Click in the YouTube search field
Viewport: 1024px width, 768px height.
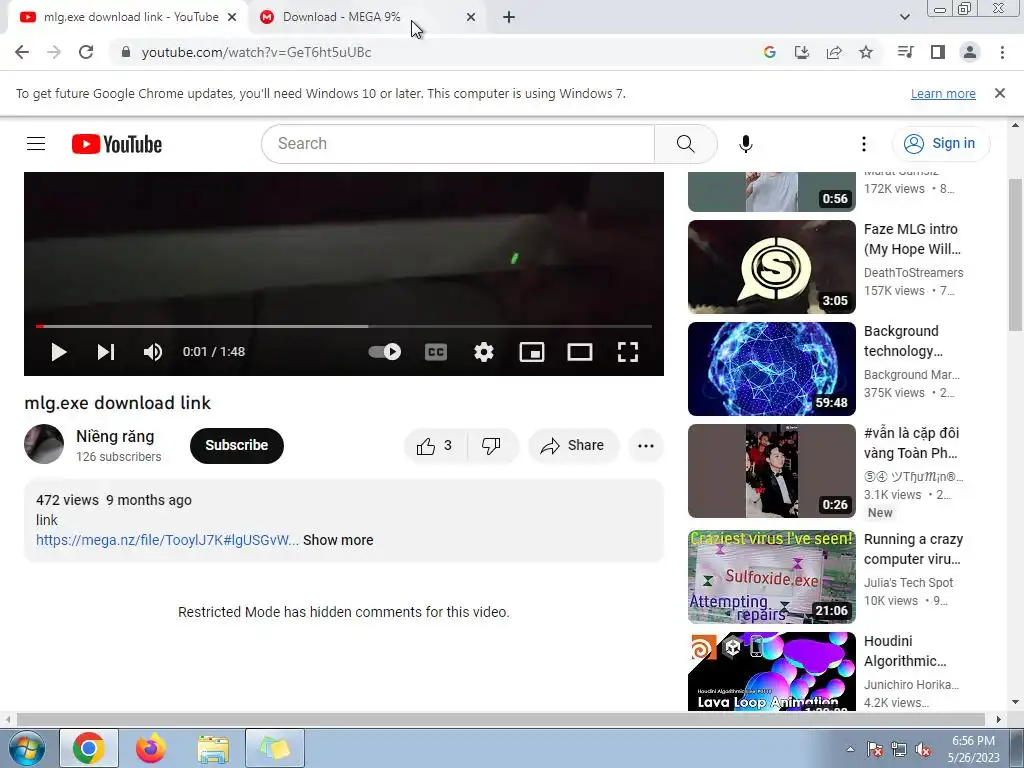tap(458, 144)
